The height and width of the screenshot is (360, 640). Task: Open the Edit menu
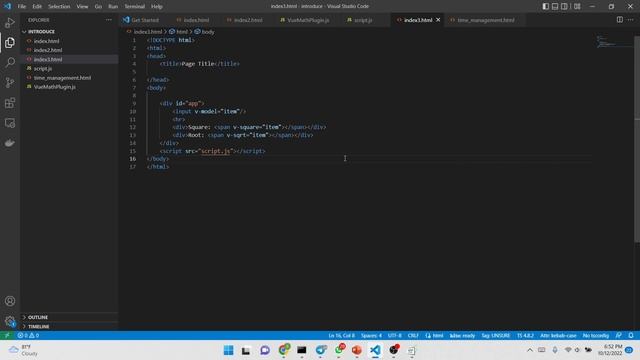tap(37, 6)
